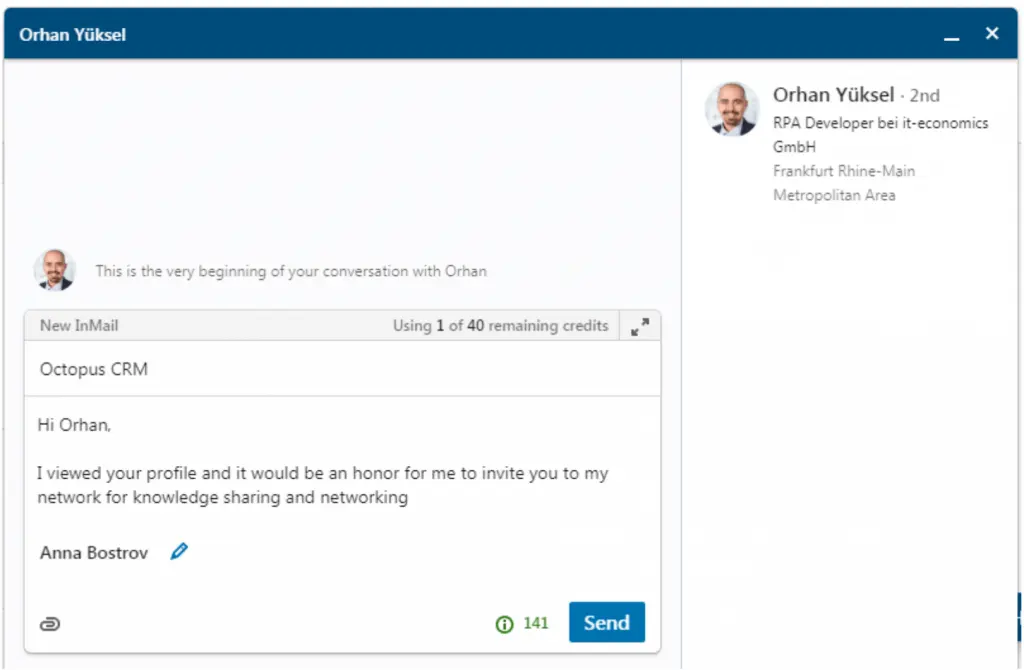
Task: Click the New InMail label
Action: point(79,326)
